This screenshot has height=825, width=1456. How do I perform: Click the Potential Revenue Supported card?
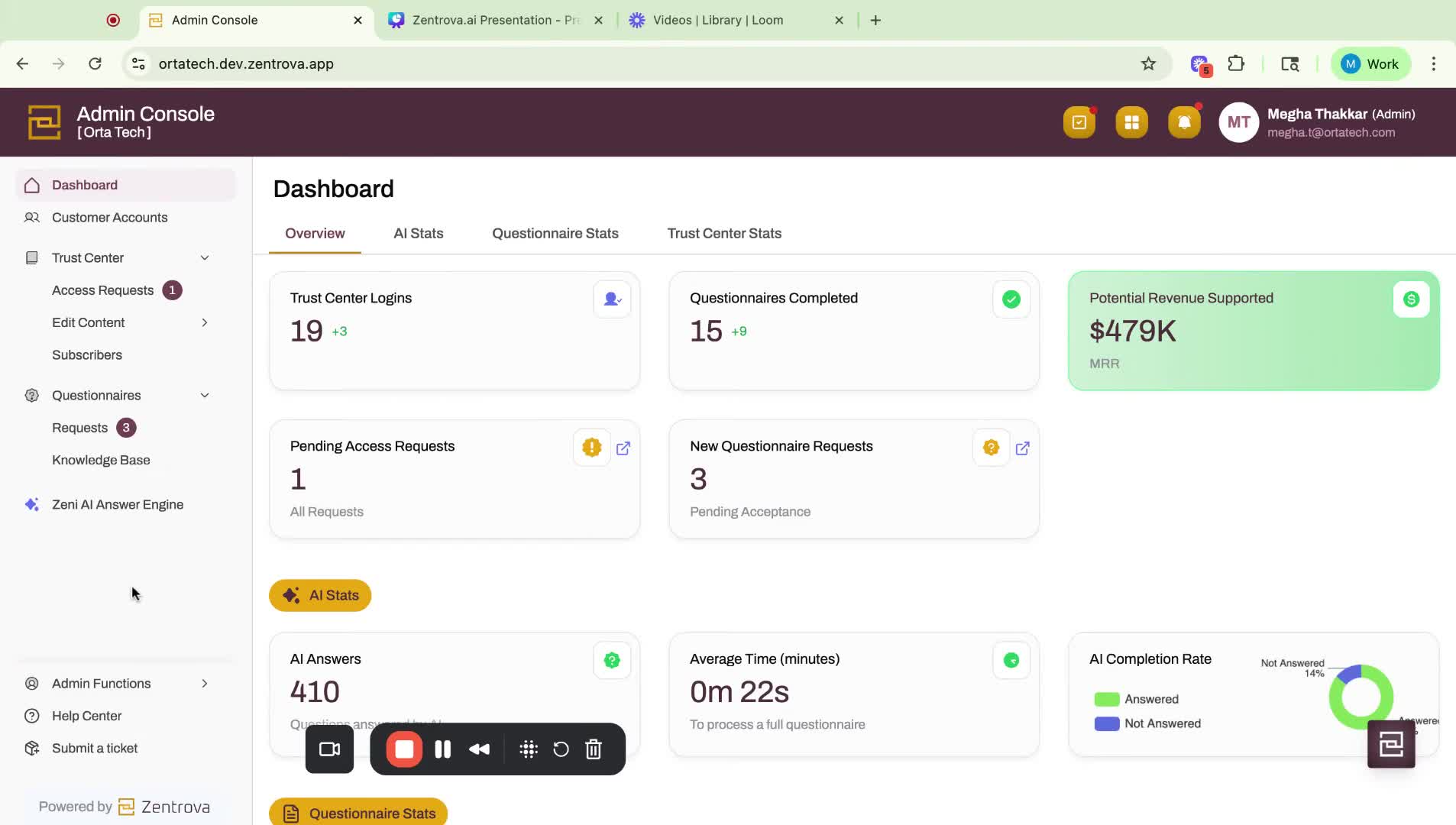point(1254,331)
